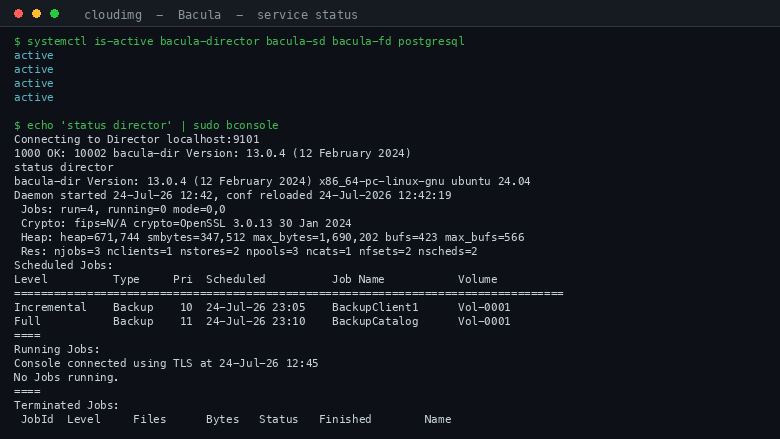Click the 'JobId' column header
The height and width of the screenshot is (439, 780).
tap(37, 419)
